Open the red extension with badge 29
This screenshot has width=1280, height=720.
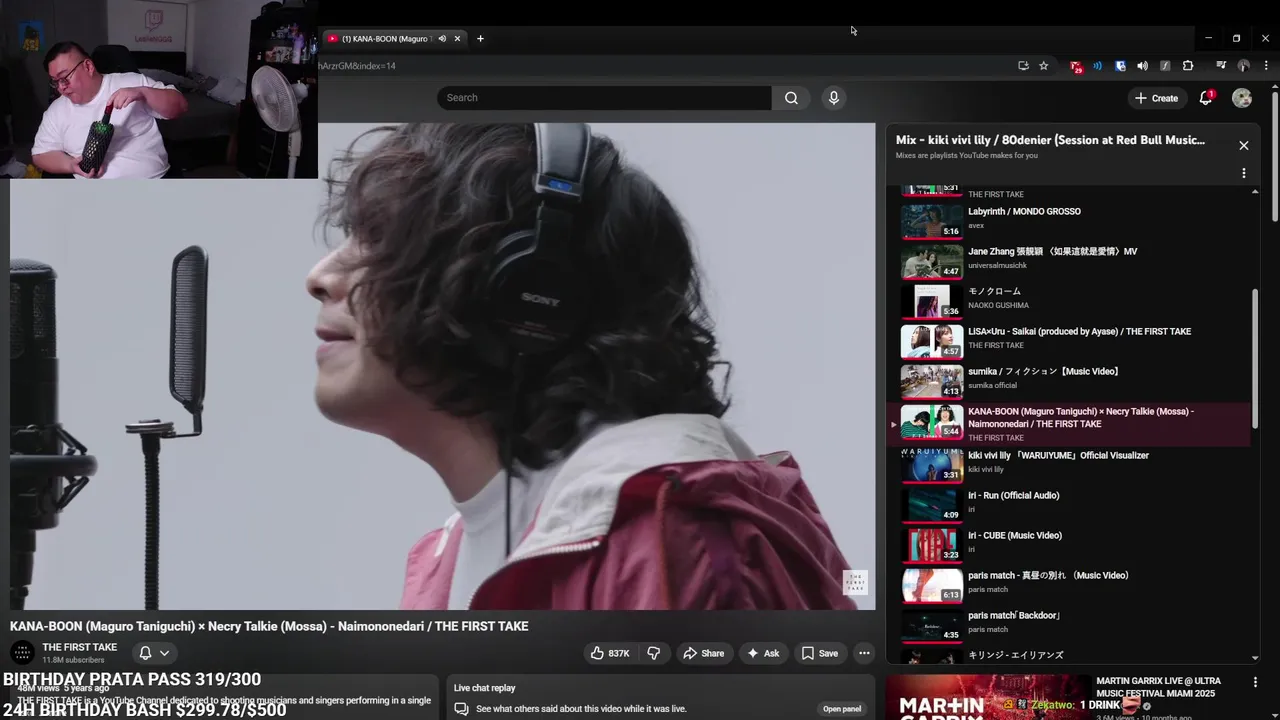tap(1076, 66)
